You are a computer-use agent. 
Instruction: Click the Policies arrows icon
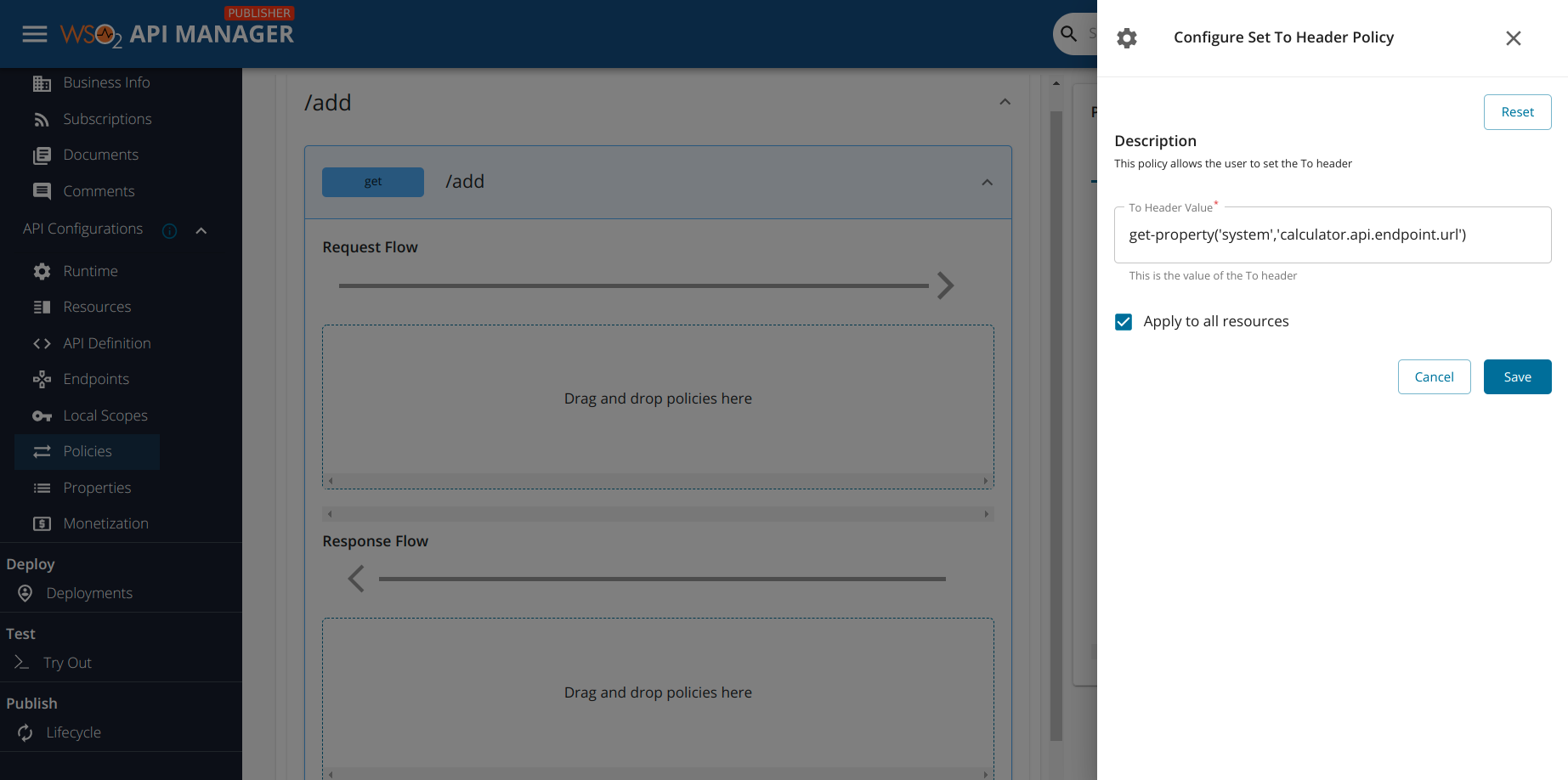click(42, 451)
